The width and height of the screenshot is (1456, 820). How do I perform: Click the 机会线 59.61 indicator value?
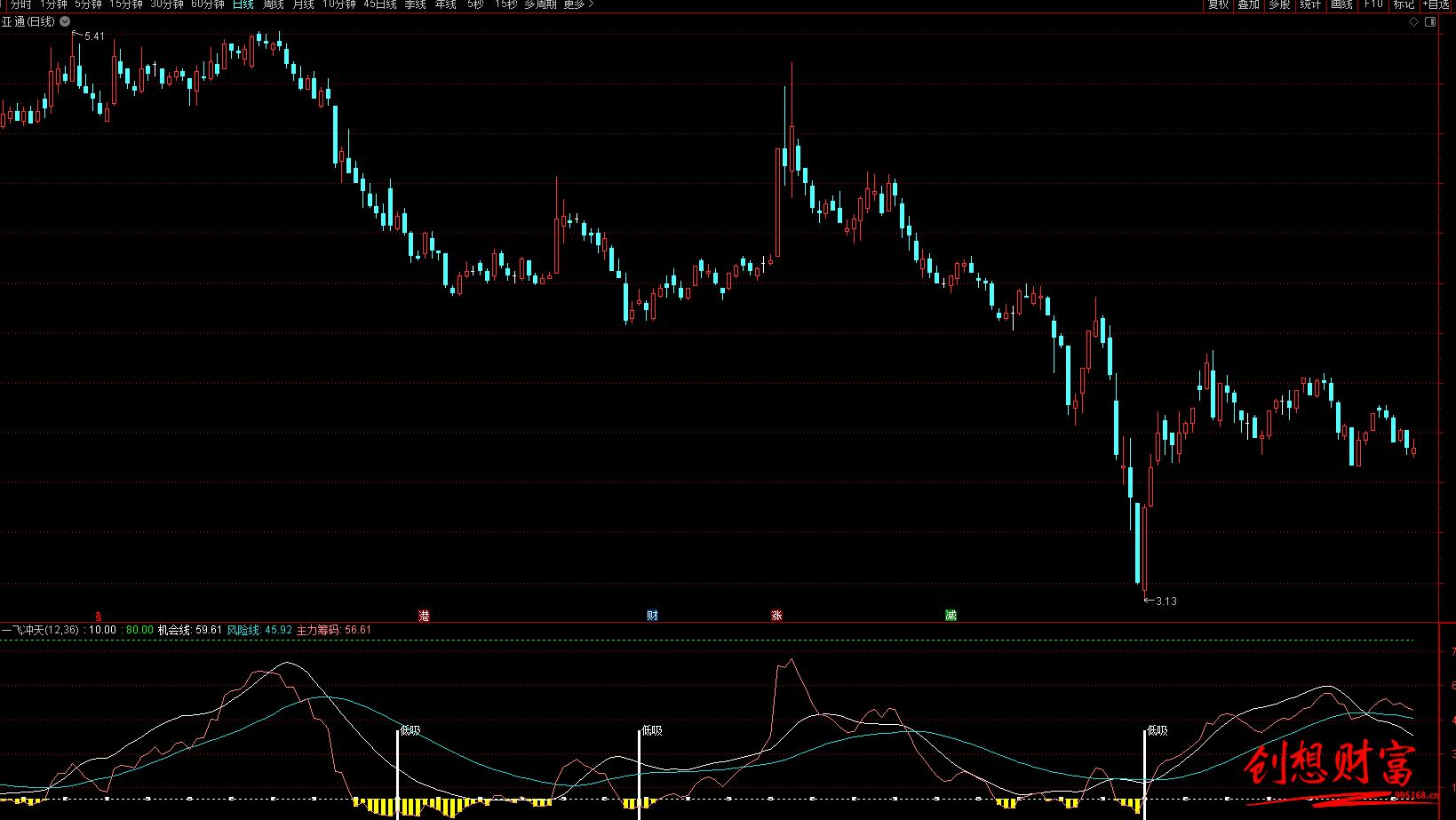(x=190, y=630)
